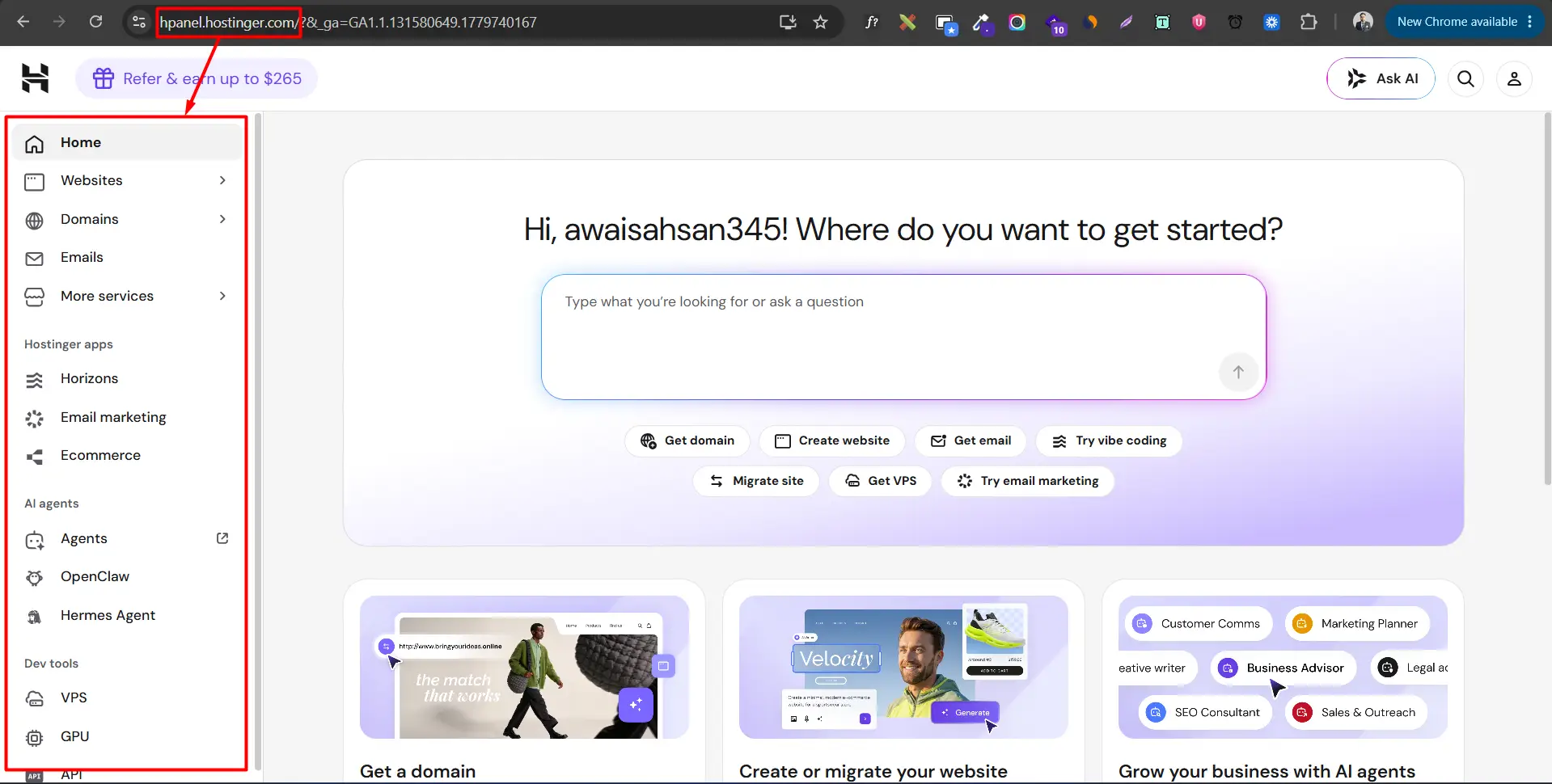
Task: Click the sidebar vertical scrollbar
Action: click(258, 440)
